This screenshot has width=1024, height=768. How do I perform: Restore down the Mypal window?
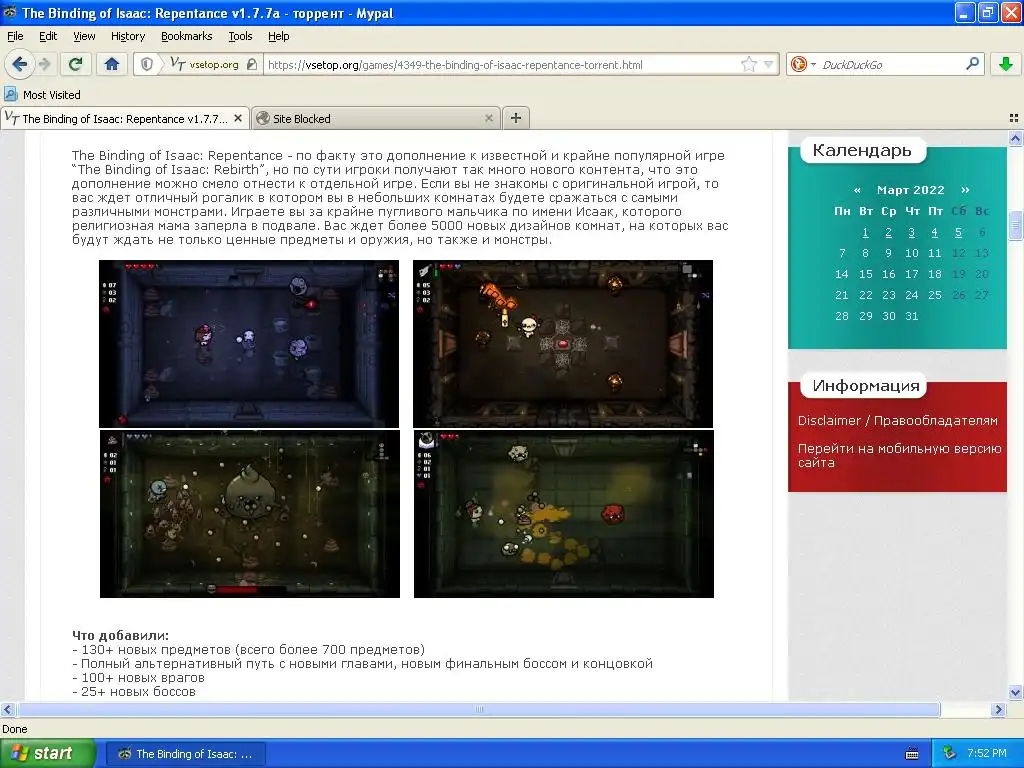[987, 12]
